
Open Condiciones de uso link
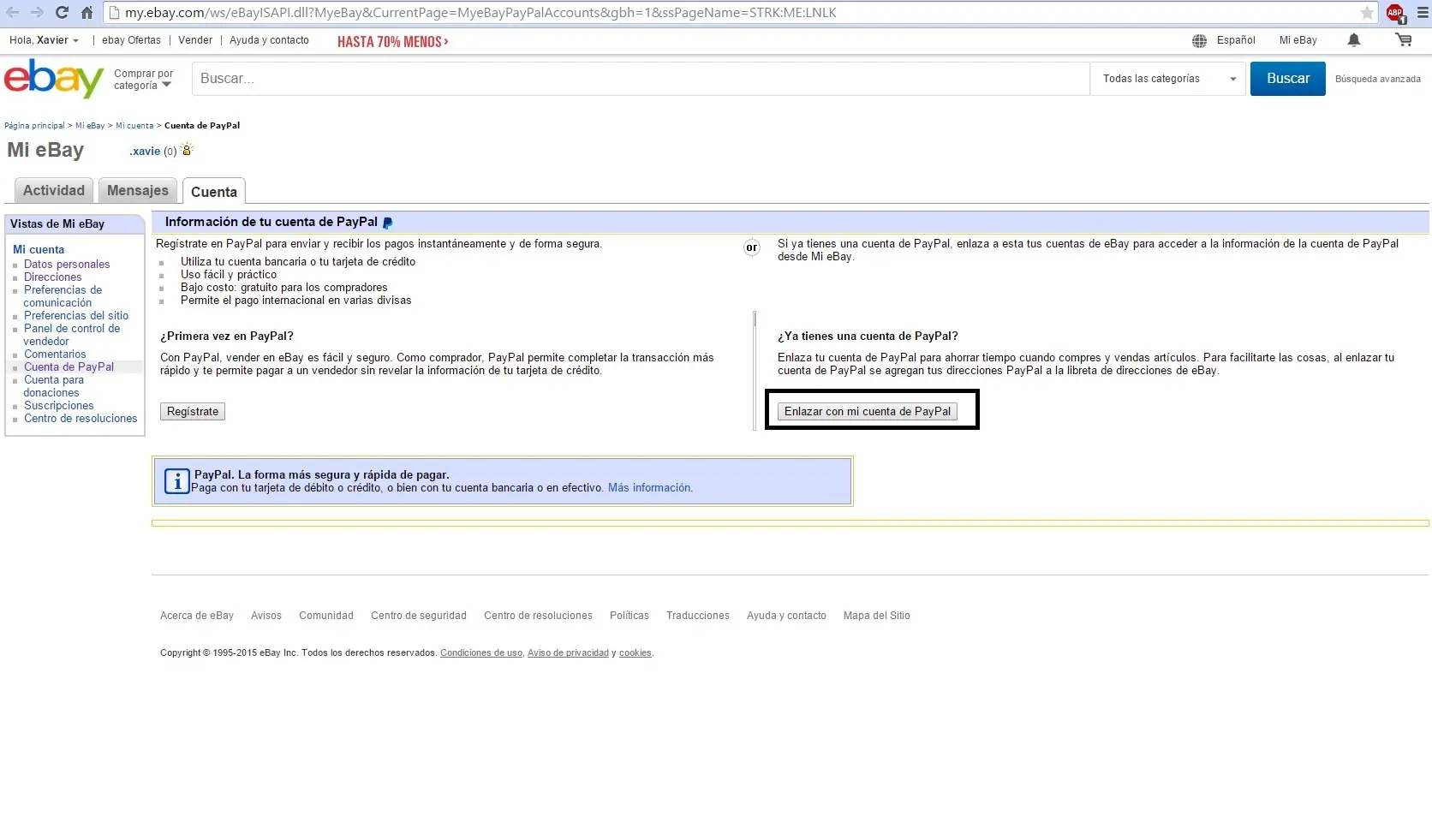[481, 653]
